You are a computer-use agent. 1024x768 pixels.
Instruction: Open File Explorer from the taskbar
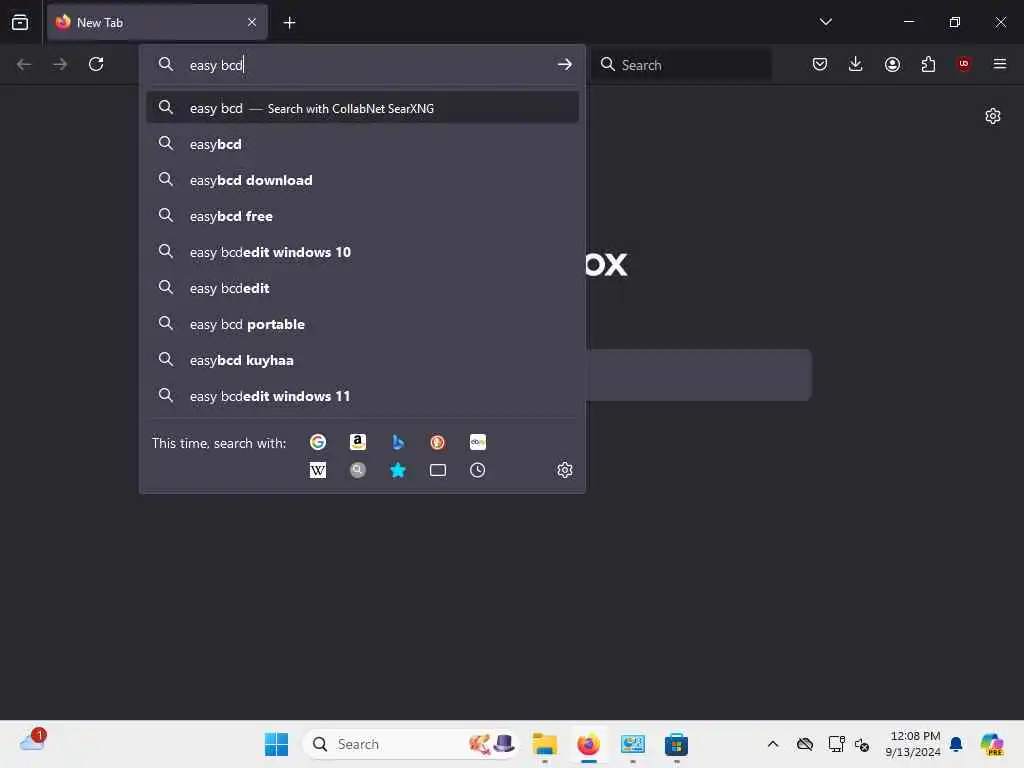click(x=545, y=744)
